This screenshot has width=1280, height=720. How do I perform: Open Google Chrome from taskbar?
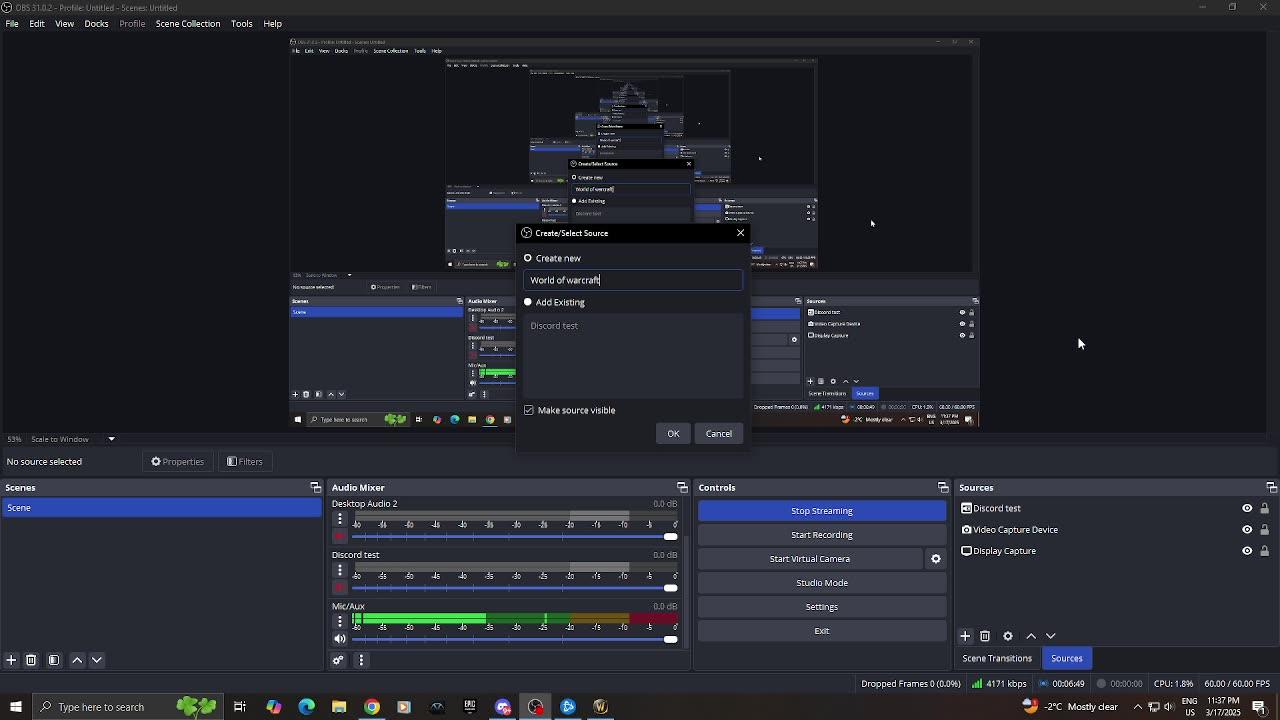(x=372, y=707)
